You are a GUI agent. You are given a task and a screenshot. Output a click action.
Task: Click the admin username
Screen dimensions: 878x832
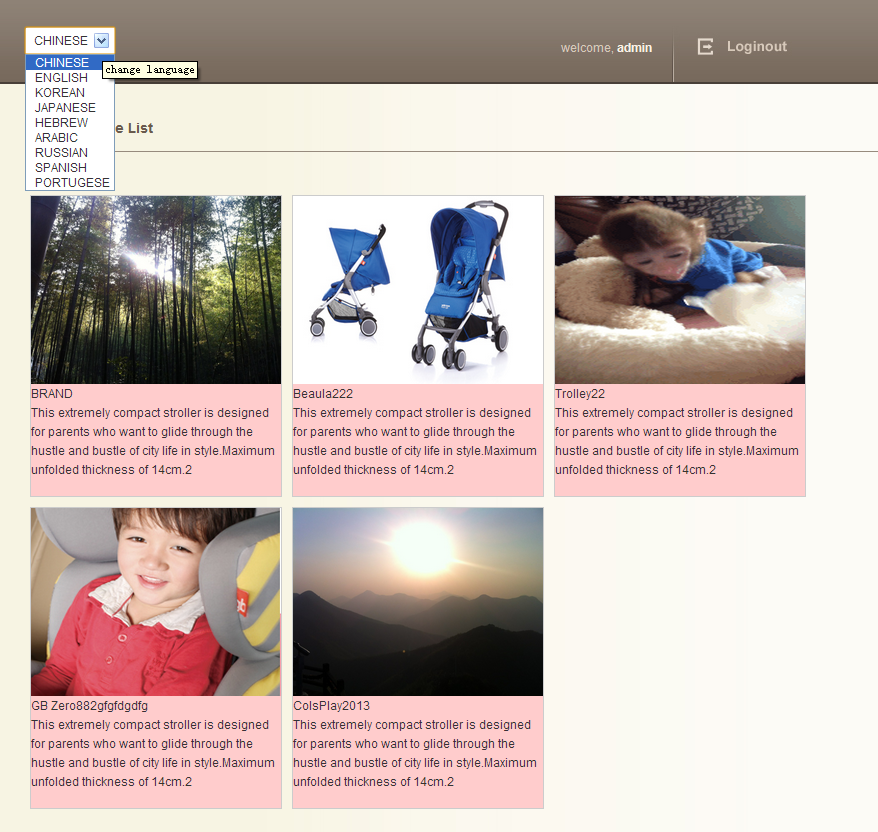[634, 48]
